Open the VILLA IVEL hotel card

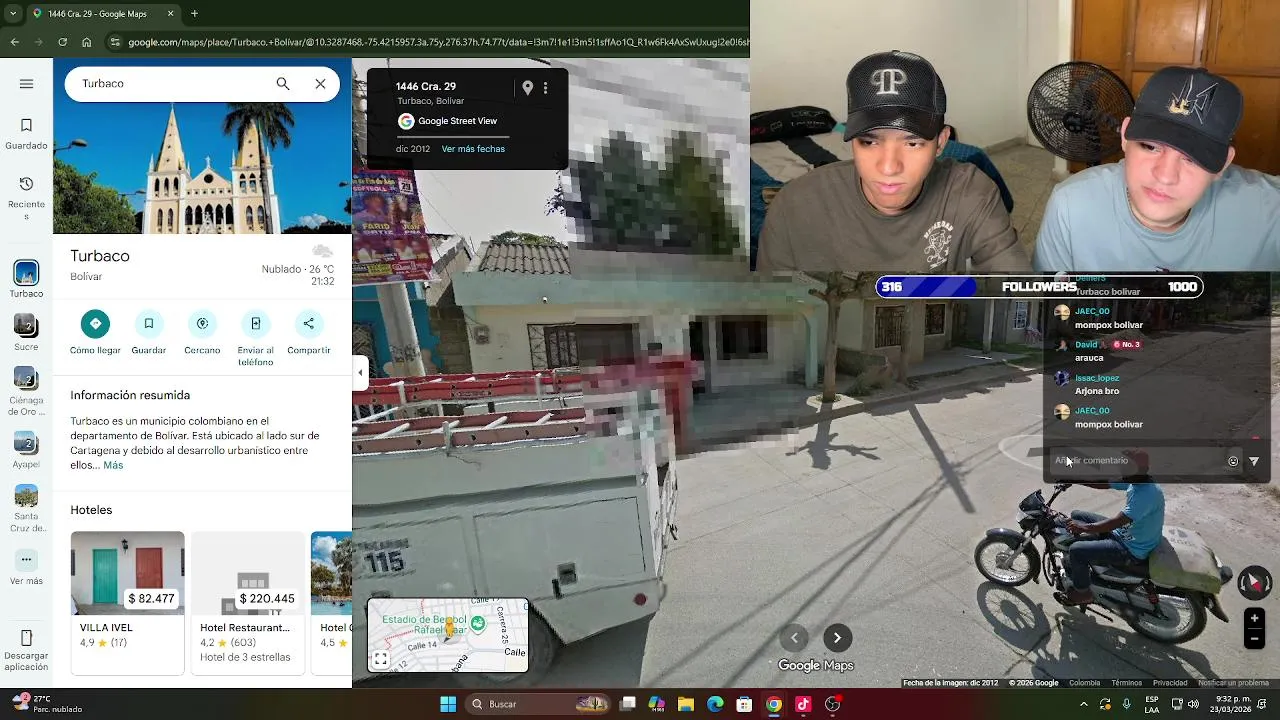coord(127,602)
